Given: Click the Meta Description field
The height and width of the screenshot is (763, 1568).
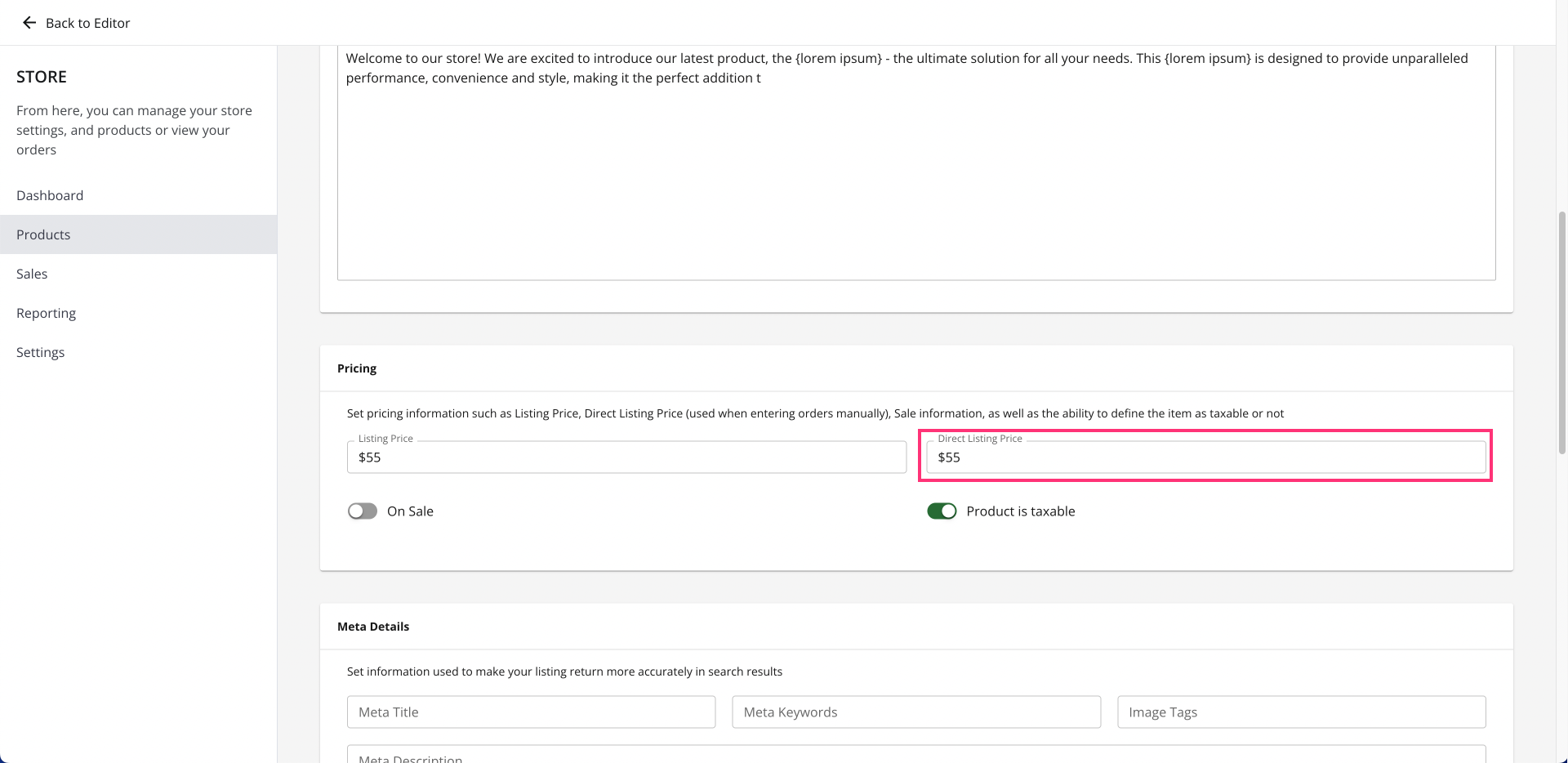Looking at the screenshot, I should tap(916, 754).
